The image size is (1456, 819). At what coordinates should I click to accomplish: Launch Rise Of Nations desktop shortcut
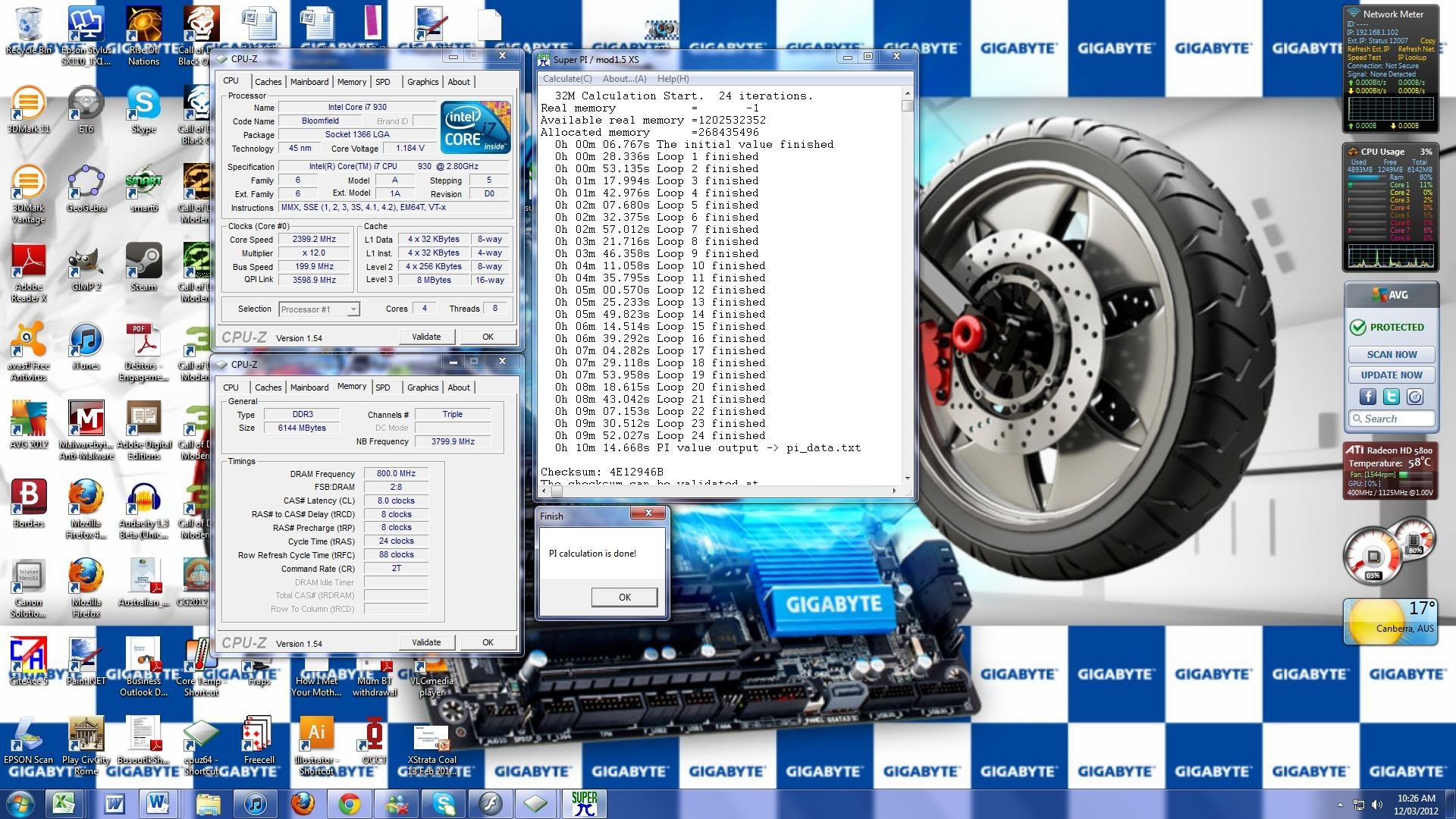(143, 36)
